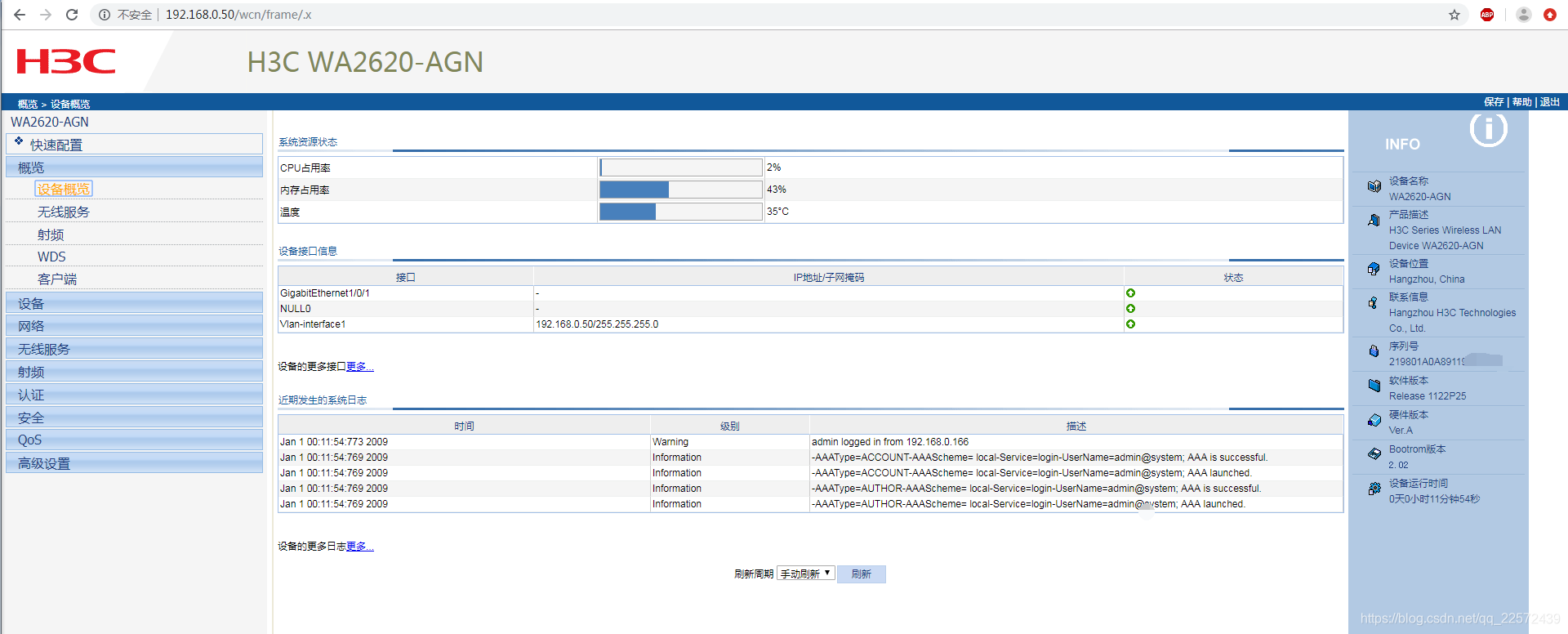The height and width of the screenshot is (634, 1568).
Task: Click the 状态 column header
Action: pyautogui.click(x=1233, y=278)
